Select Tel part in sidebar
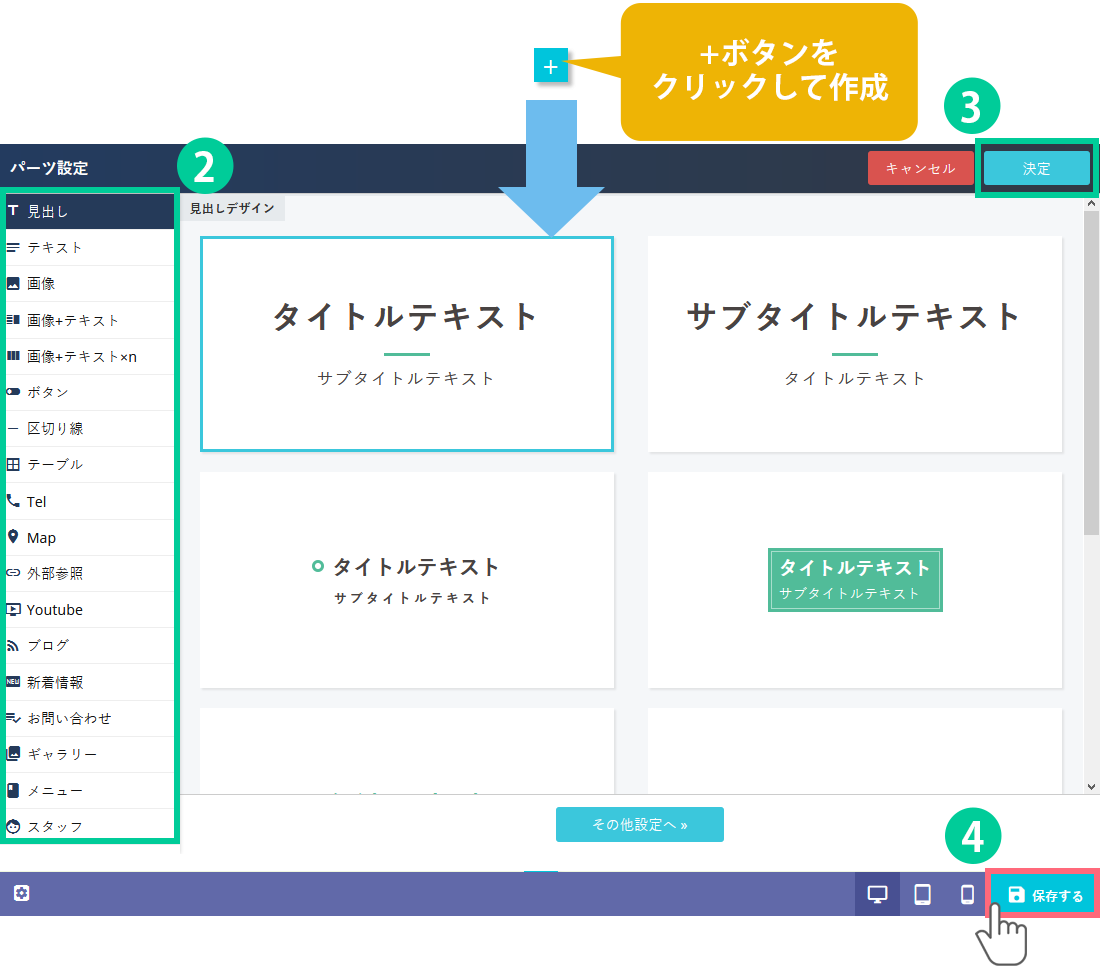Screen dimensions: 1100x966 click(36, 502)
